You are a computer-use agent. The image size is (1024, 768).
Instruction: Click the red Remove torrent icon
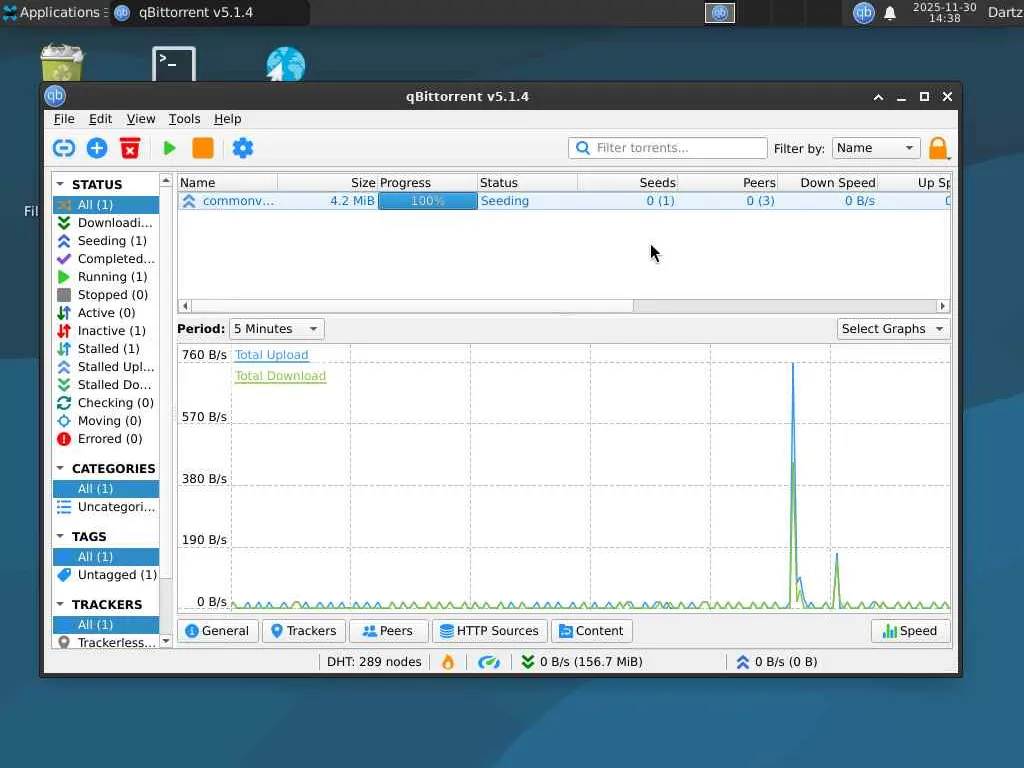[130, 148]
